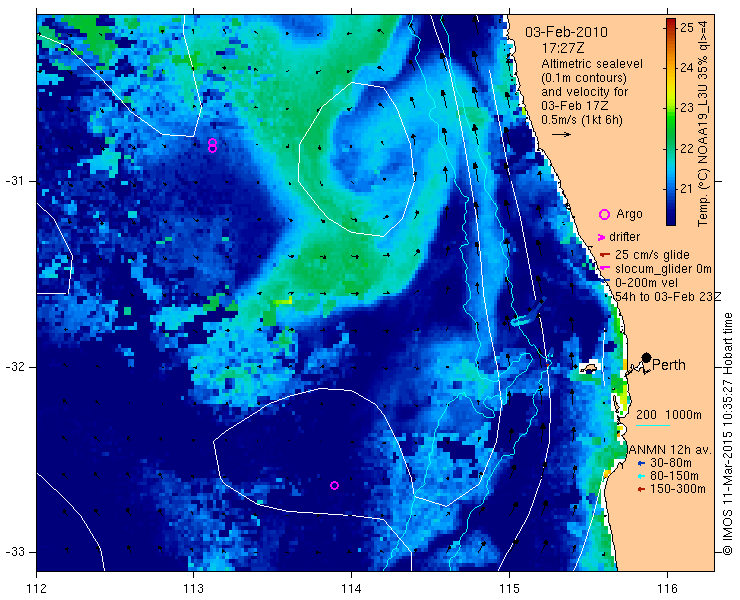Viewport: 740px width, 600px height.
Task: Click the dark red top of the colorbar
Action: [671, 22]
